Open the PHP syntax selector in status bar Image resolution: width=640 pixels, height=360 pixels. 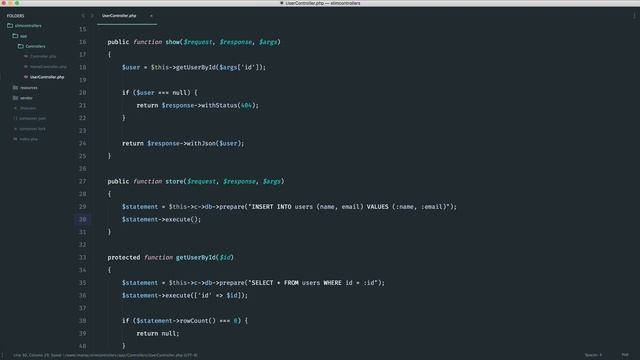pos(625,355)
